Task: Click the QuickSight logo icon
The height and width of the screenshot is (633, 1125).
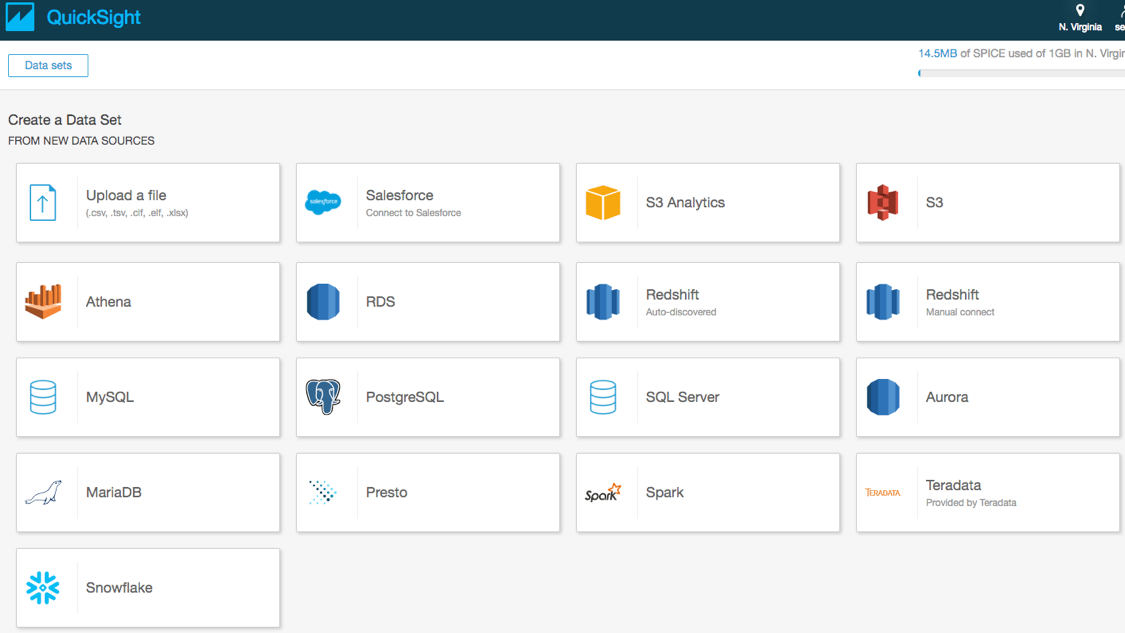Action: 20,17
